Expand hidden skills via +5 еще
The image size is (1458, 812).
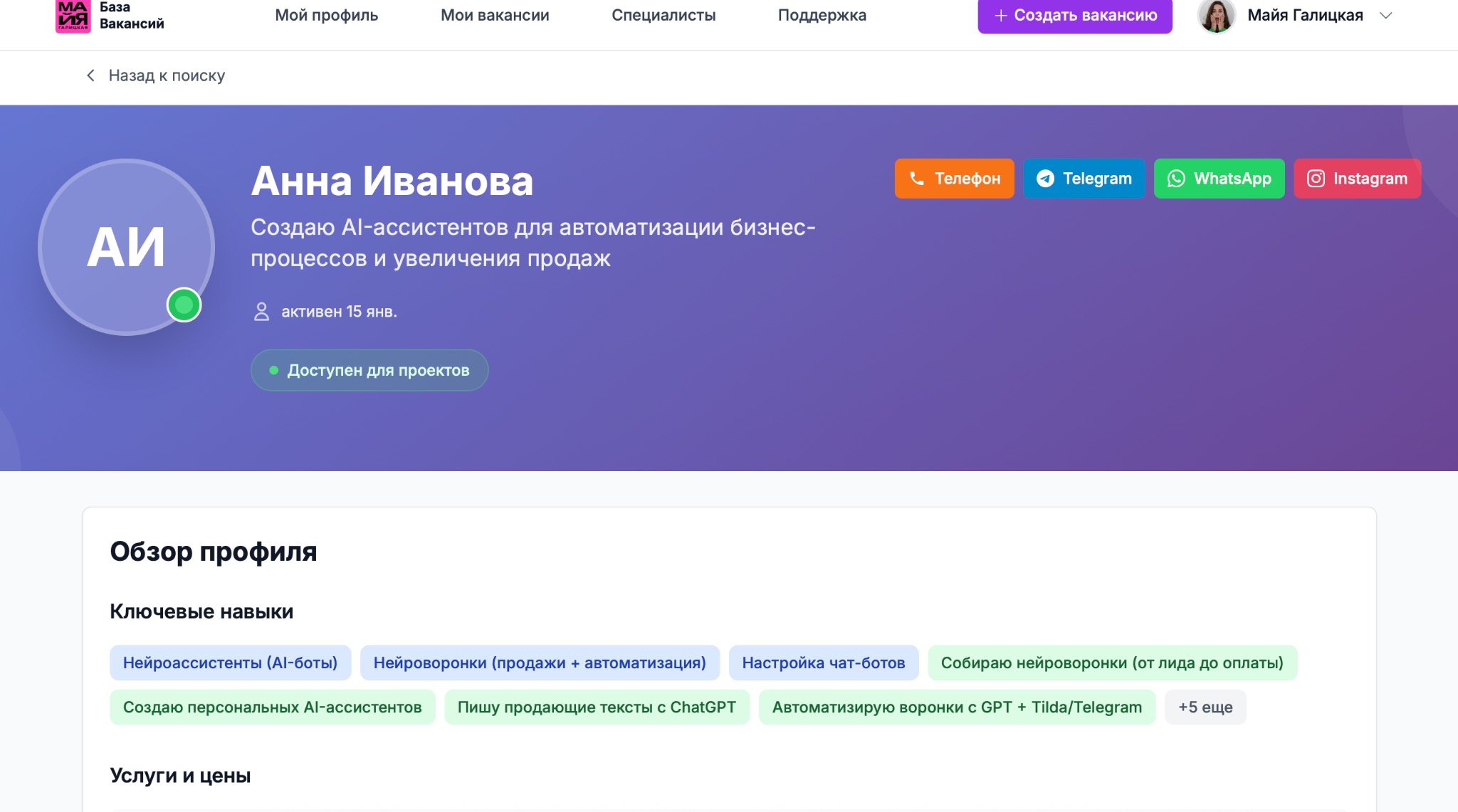1205,707
